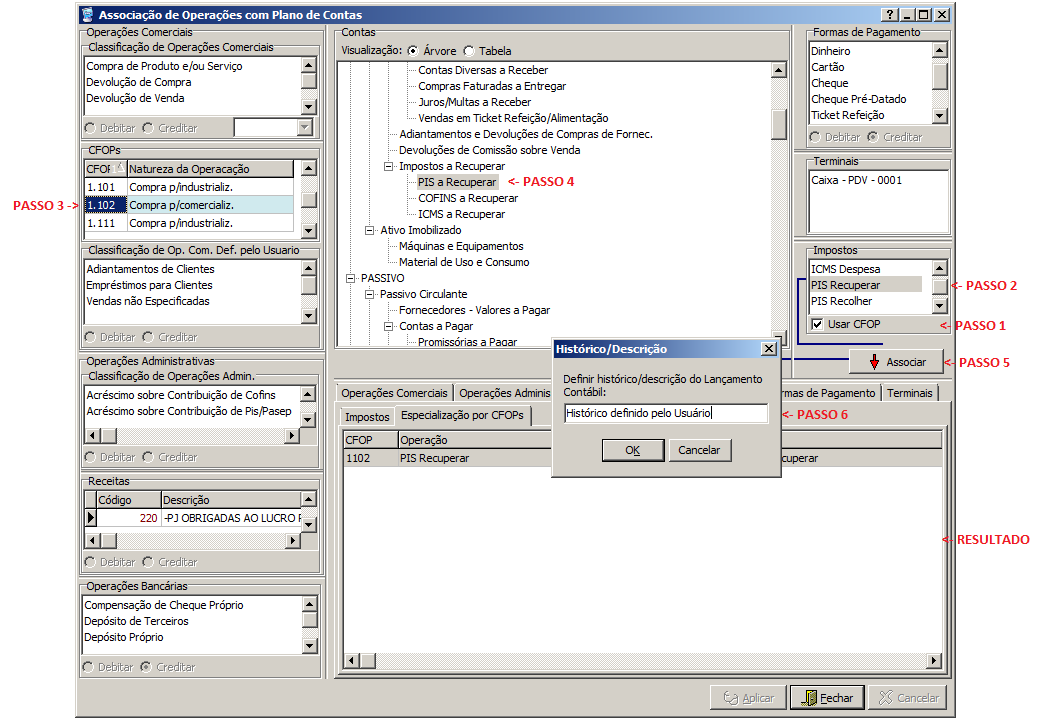This screenshot has height=718, width=1041.
Task: Click the sort arrow on CFOP column header
Action: pyautogui.click(x=119, y=168)
